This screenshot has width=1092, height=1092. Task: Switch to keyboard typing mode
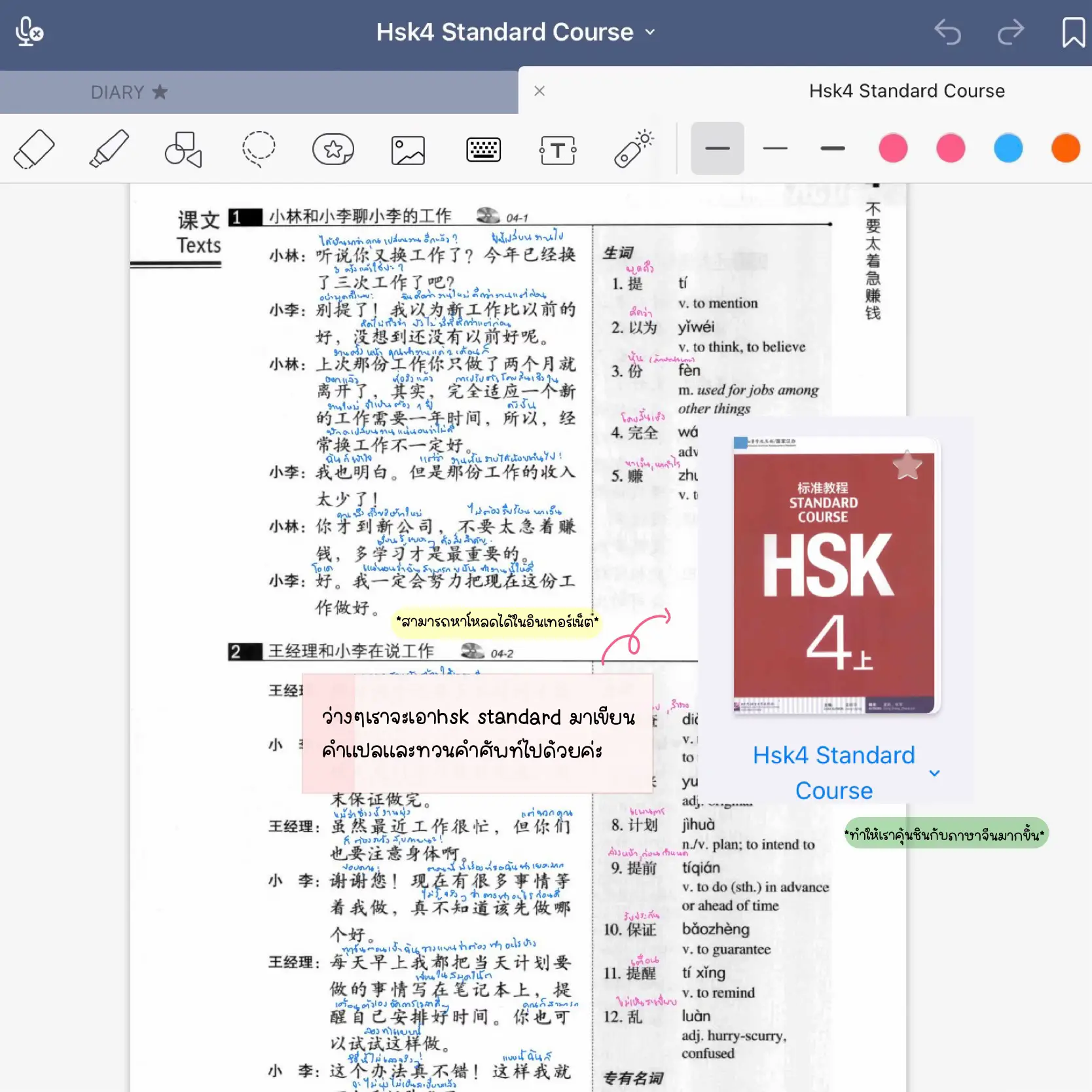pos(483,149)
